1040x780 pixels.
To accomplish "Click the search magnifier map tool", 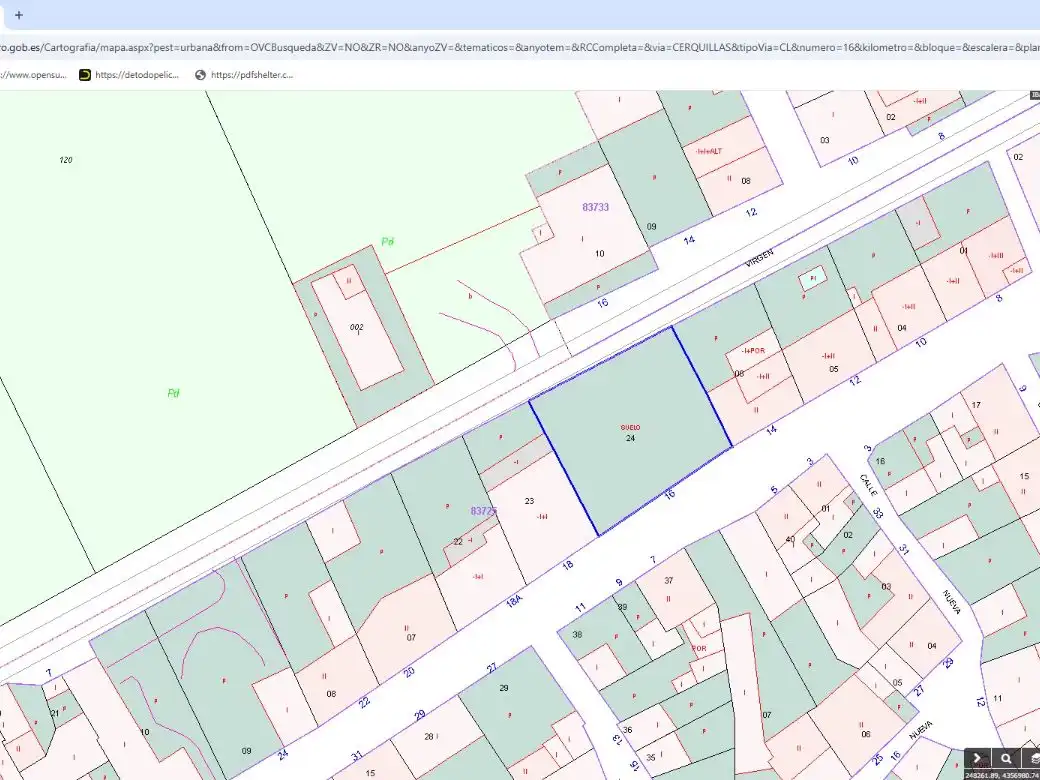I will (1006, 759).
